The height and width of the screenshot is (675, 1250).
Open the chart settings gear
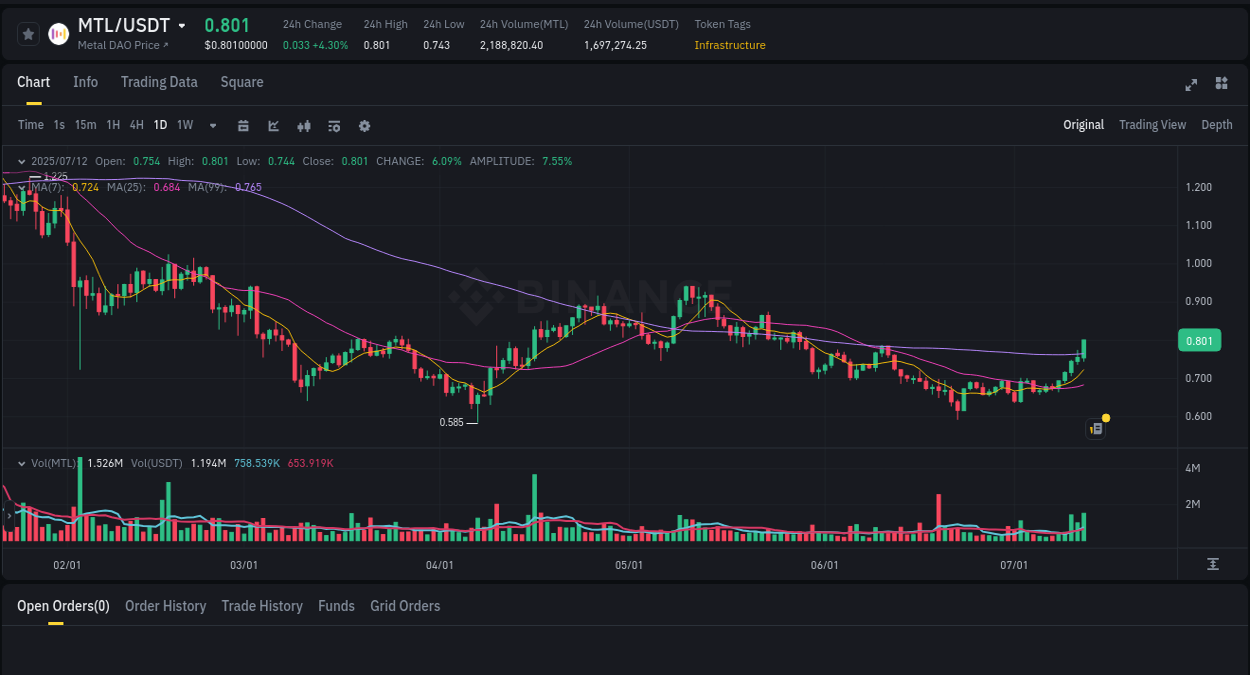[x=364, y=125]
